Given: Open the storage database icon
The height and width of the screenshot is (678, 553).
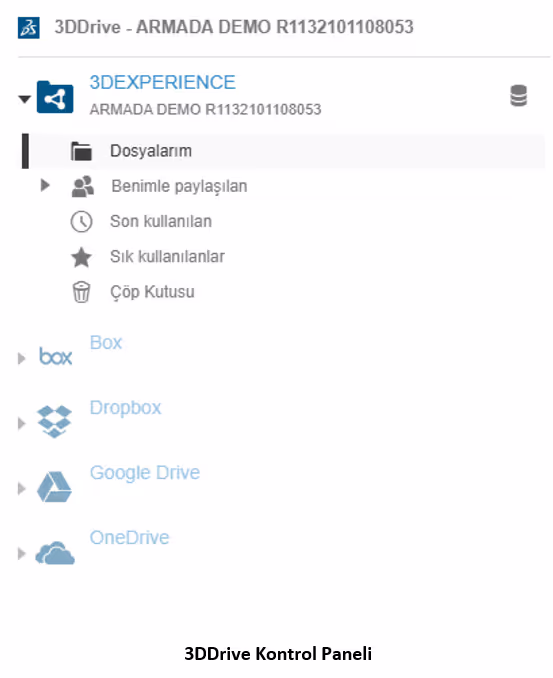Looking at the screenshot, I should tap(518, 96).
